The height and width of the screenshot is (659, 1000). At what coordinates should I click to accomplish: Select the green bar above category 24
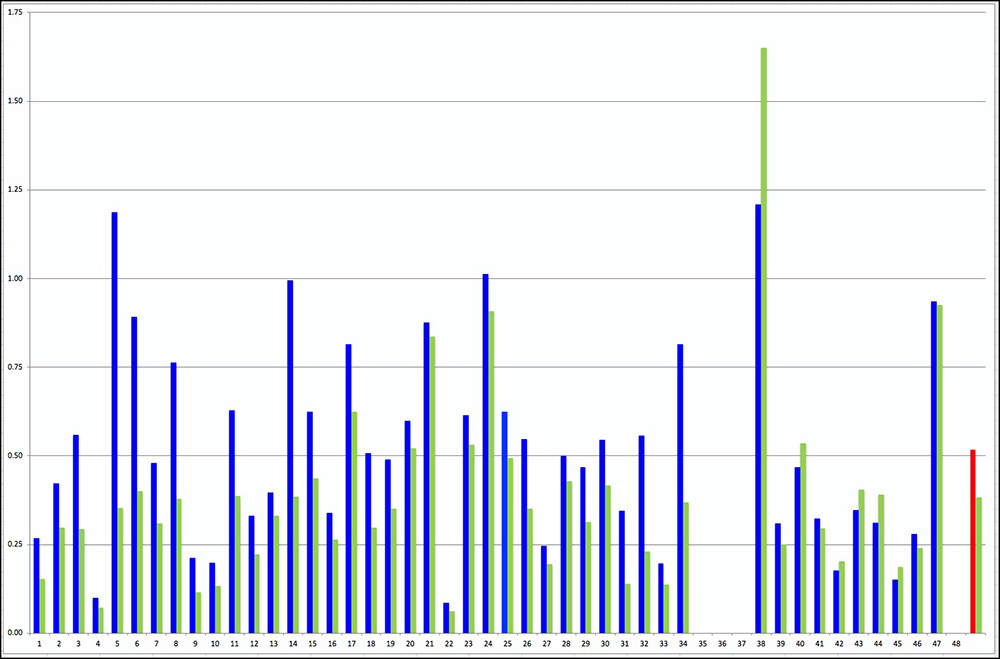[x=491, y=472]
